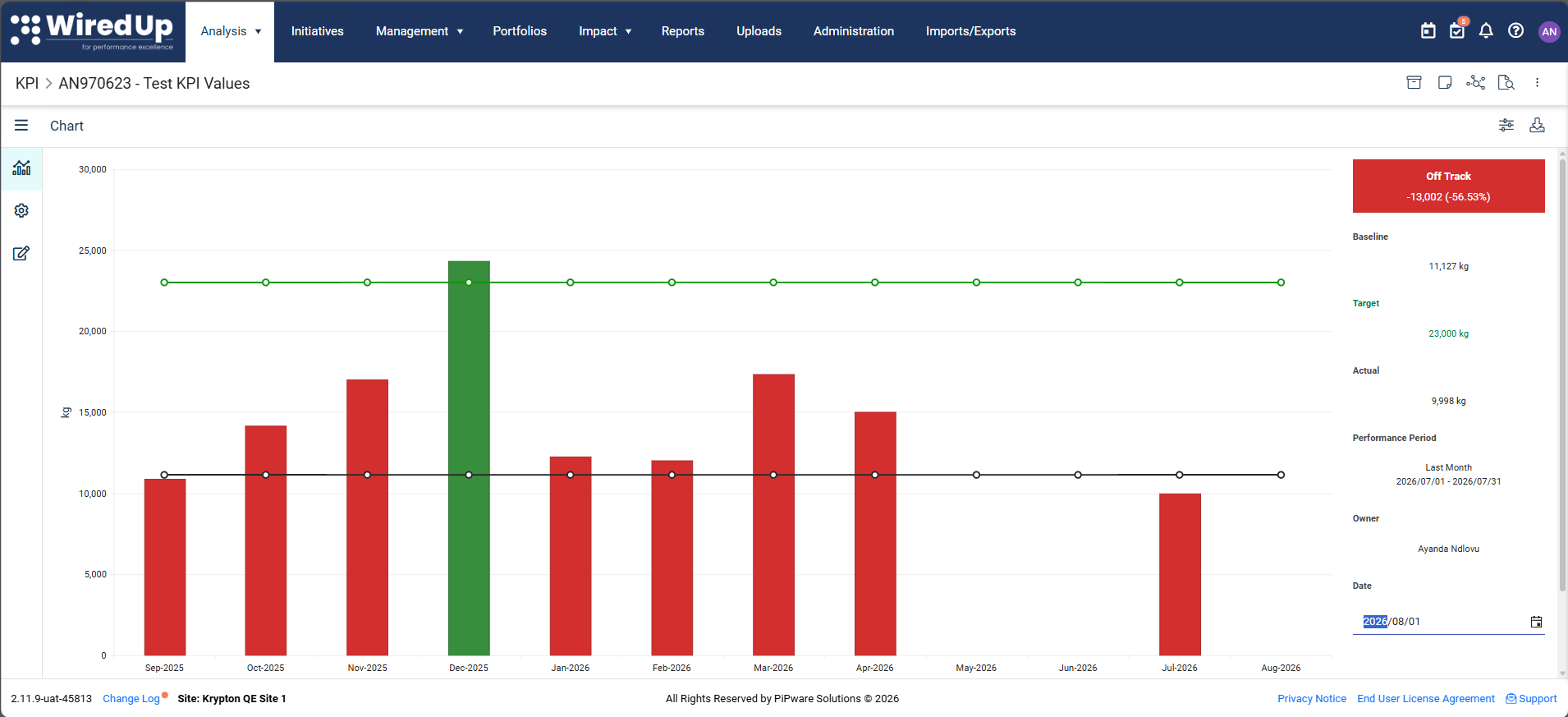
Task: Click the green target point at Aug-2026
Action: click(x=1281, y=283)
